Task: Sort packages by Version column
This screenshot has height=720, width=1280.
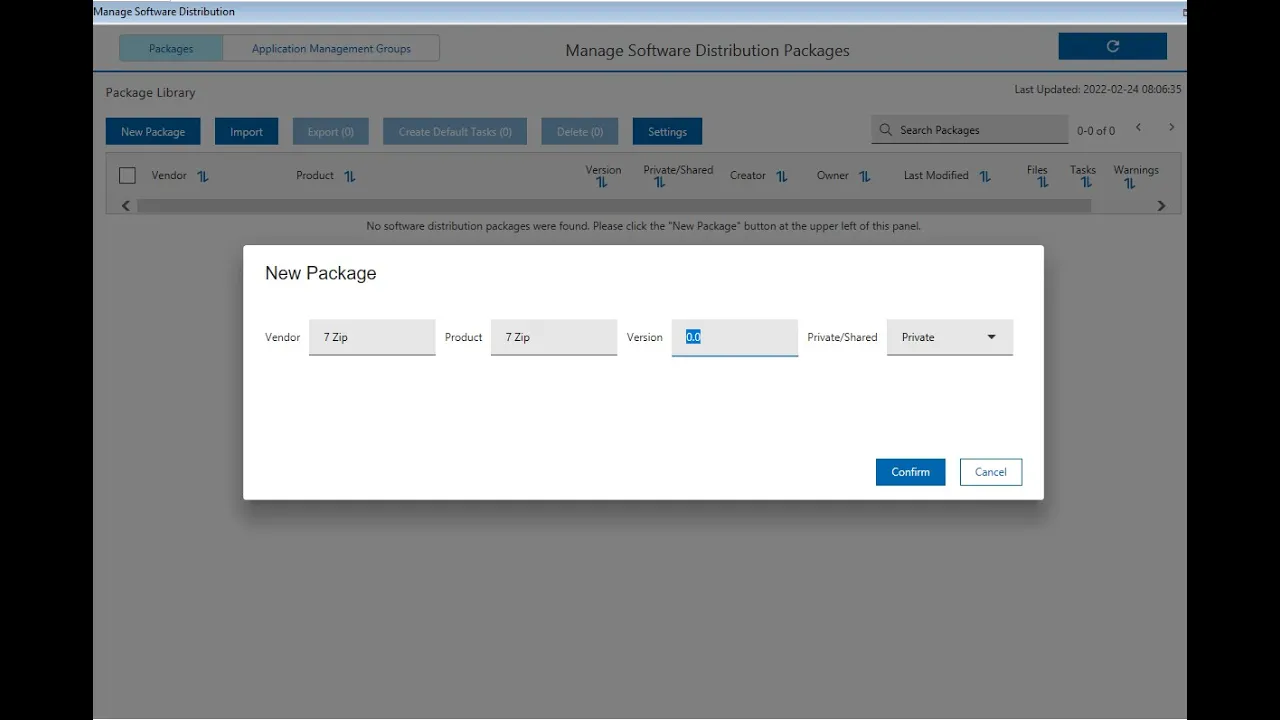Action: [x=602, y=183]
